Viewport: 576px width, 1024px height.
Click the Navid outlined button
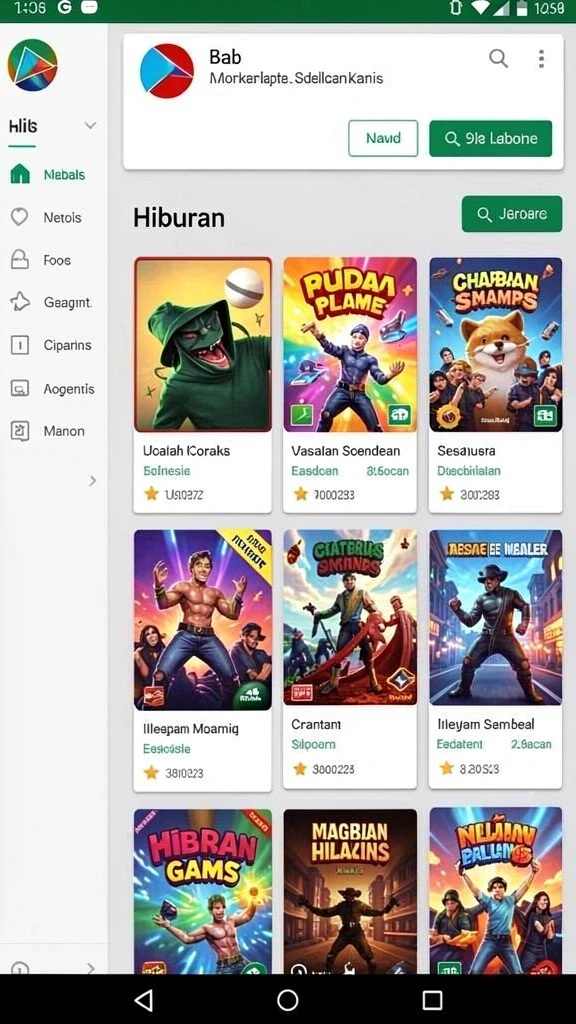point(383,138)
